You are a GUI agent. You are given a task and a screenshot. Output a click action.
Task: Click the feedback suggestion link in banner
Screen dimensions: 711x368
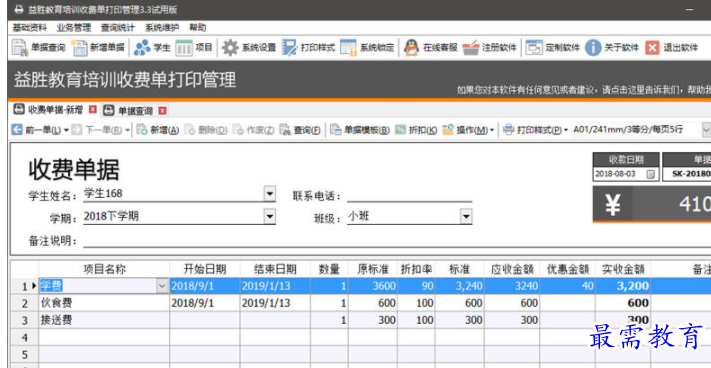pyautogui.click(x=584, y=91)
